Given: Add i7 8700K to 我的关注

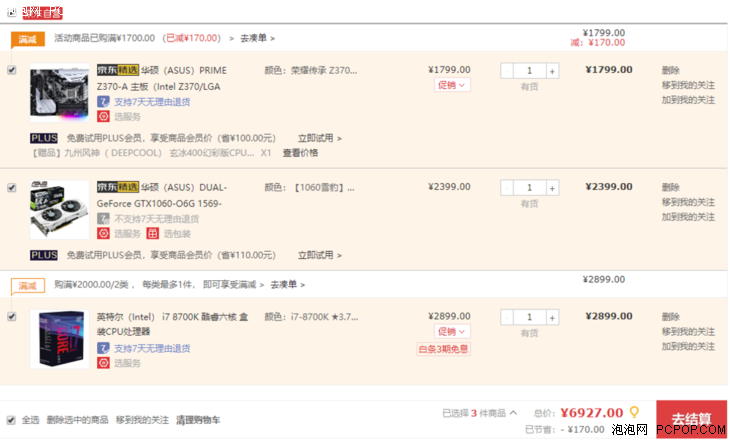Looking at the screenshot, I should point(688,346).
